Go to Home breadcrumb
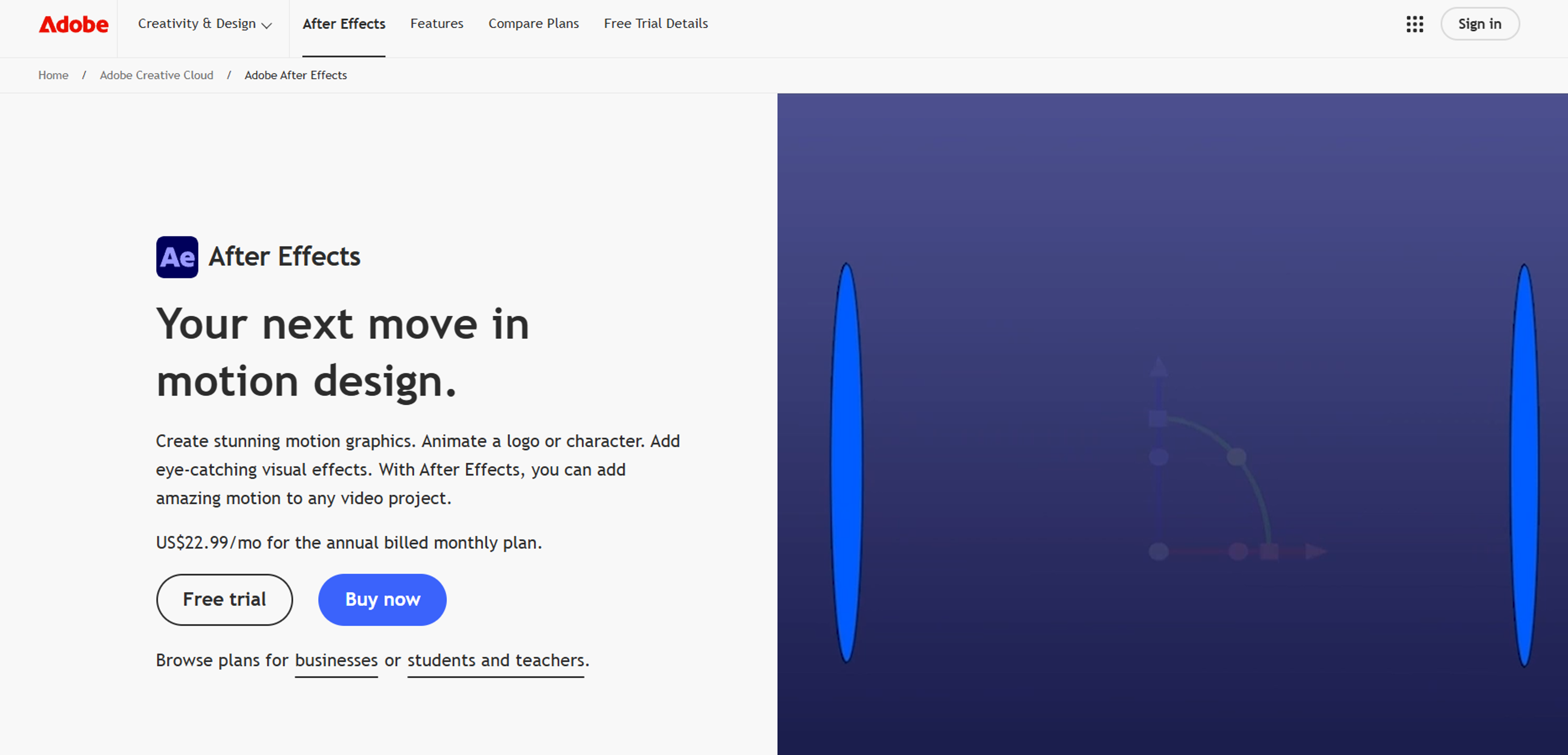Viewport: 1568px width, 755px height. 53,75
